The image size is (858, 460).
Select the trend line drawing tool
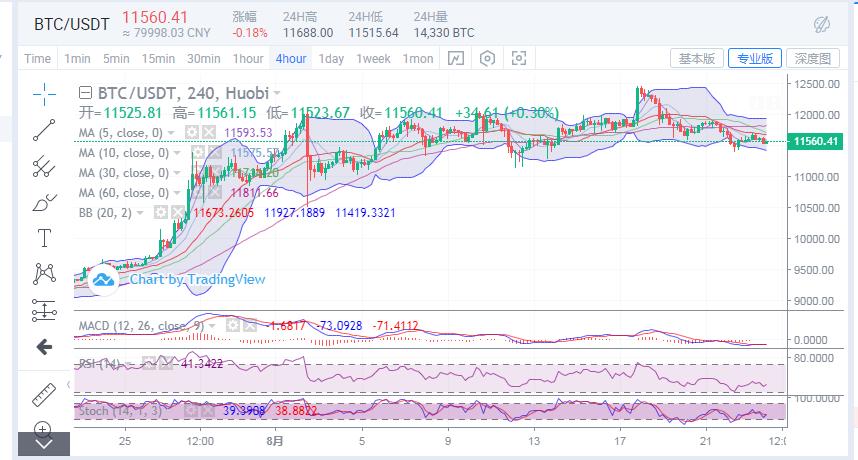coord(44,130)
